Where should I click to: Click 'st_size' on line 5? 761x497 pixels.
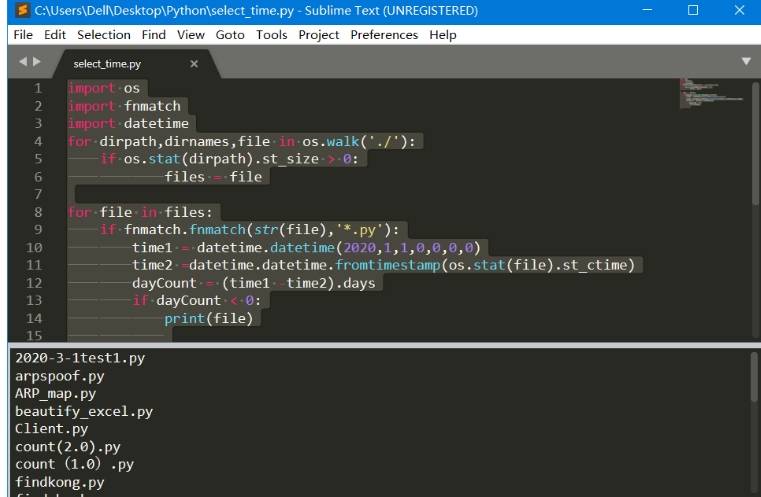coord(290,159)
